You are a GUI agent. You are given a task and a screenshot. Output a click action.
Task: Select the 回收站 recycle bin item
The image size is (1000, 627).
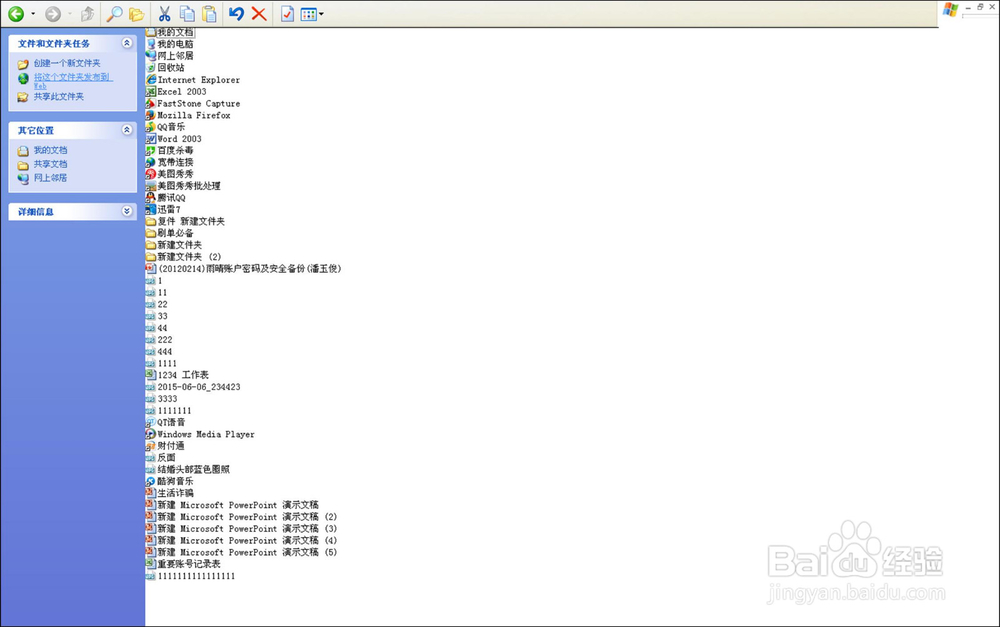click(x=165, y=68)
